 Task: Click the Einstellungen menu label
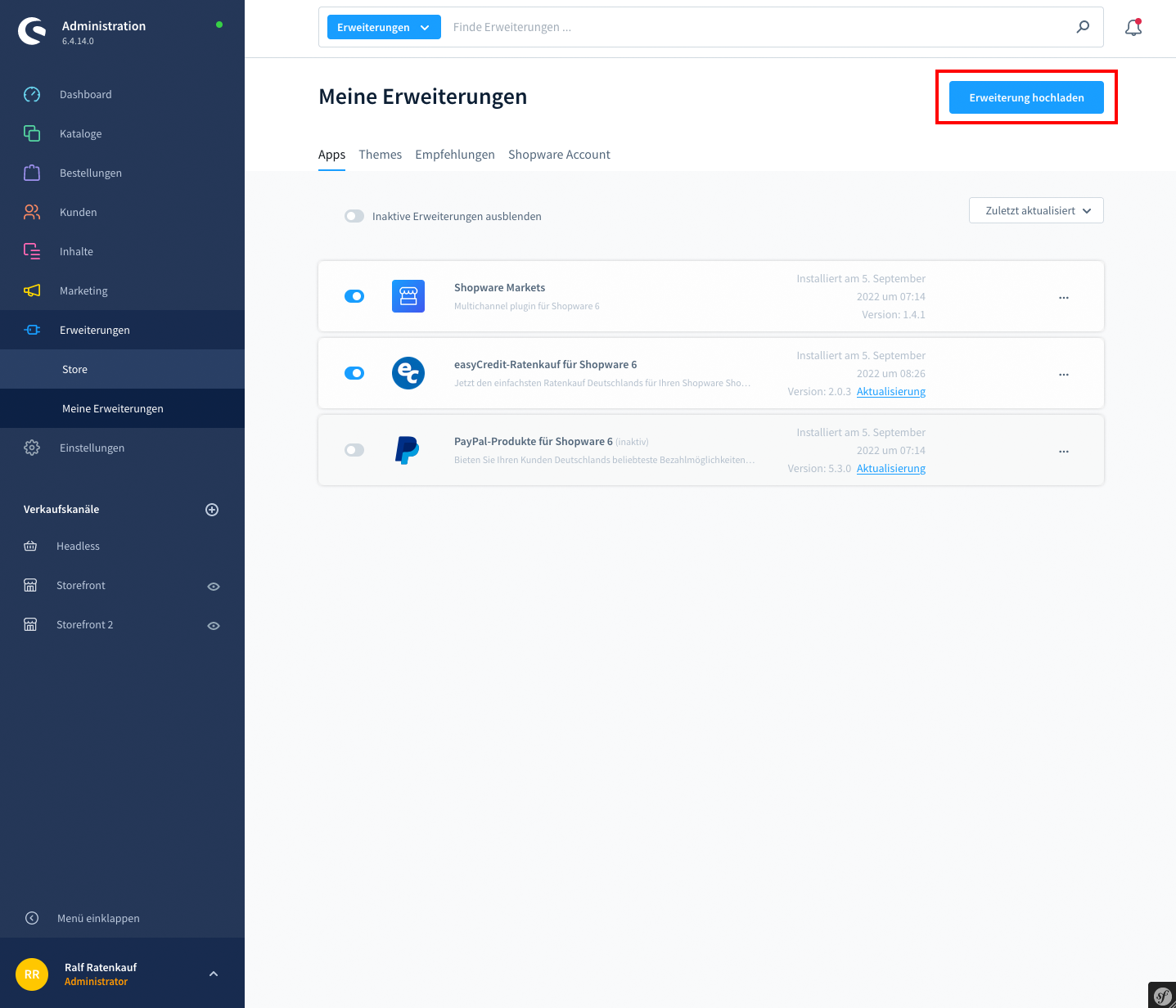[x=92, y=448]
